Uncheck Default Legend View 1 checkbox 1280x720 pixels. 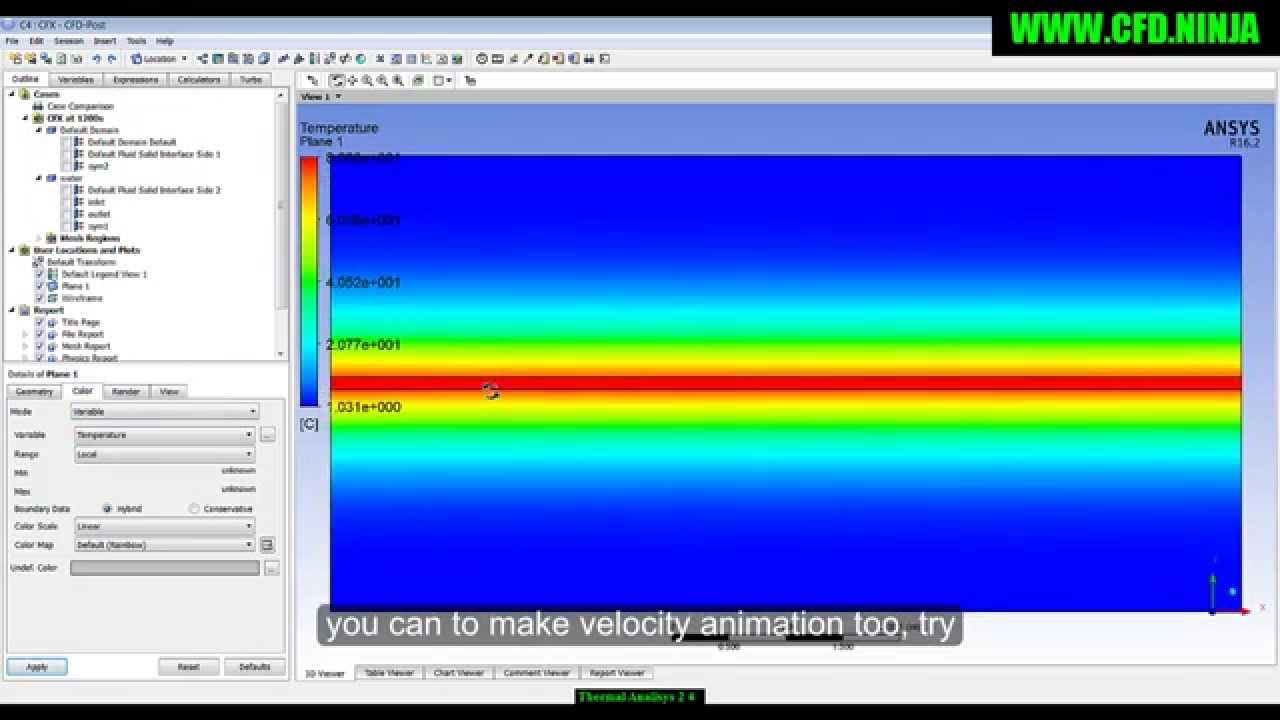click(40, 274)
